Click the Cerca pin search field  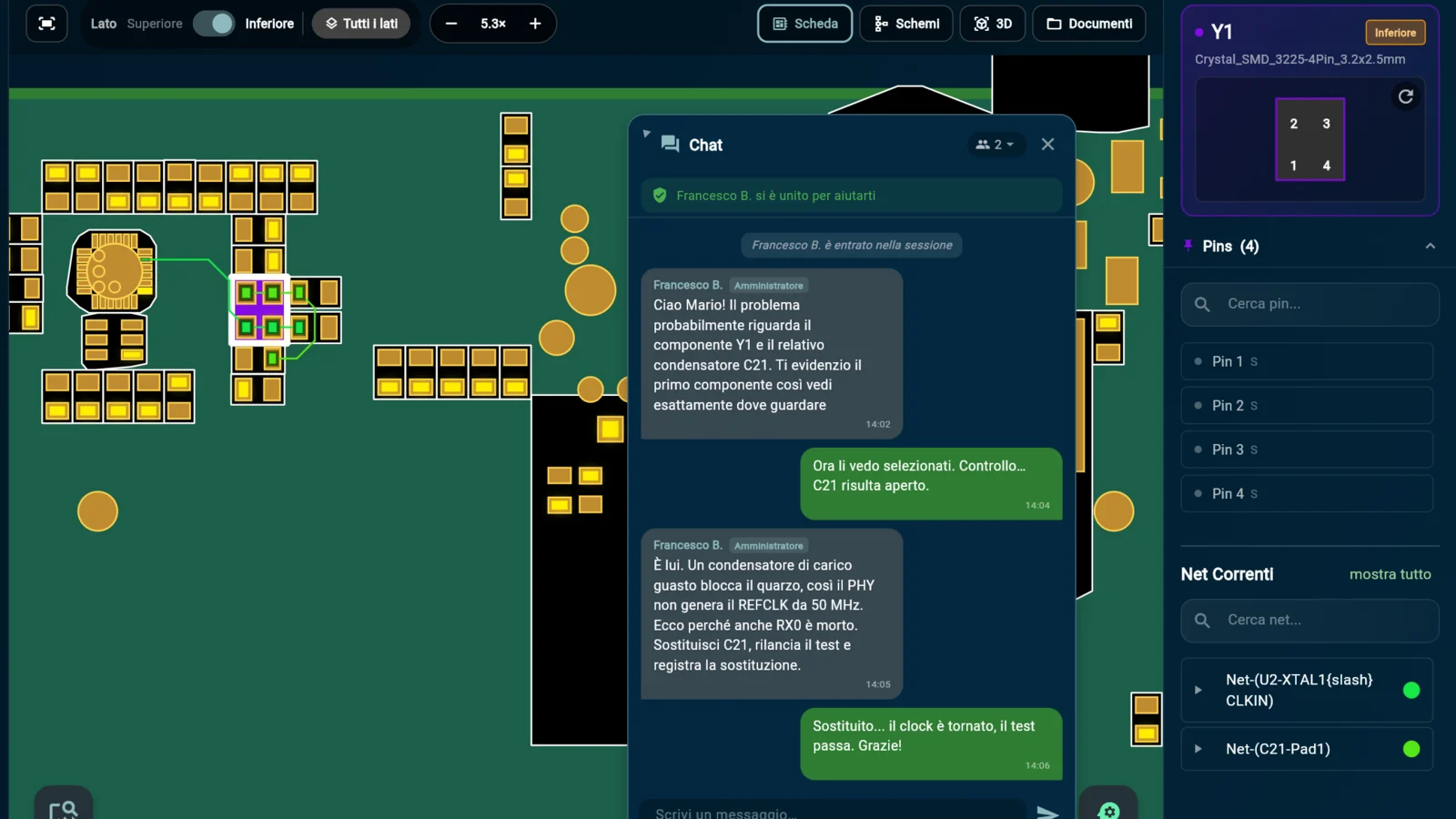[x=1309, y=304]
